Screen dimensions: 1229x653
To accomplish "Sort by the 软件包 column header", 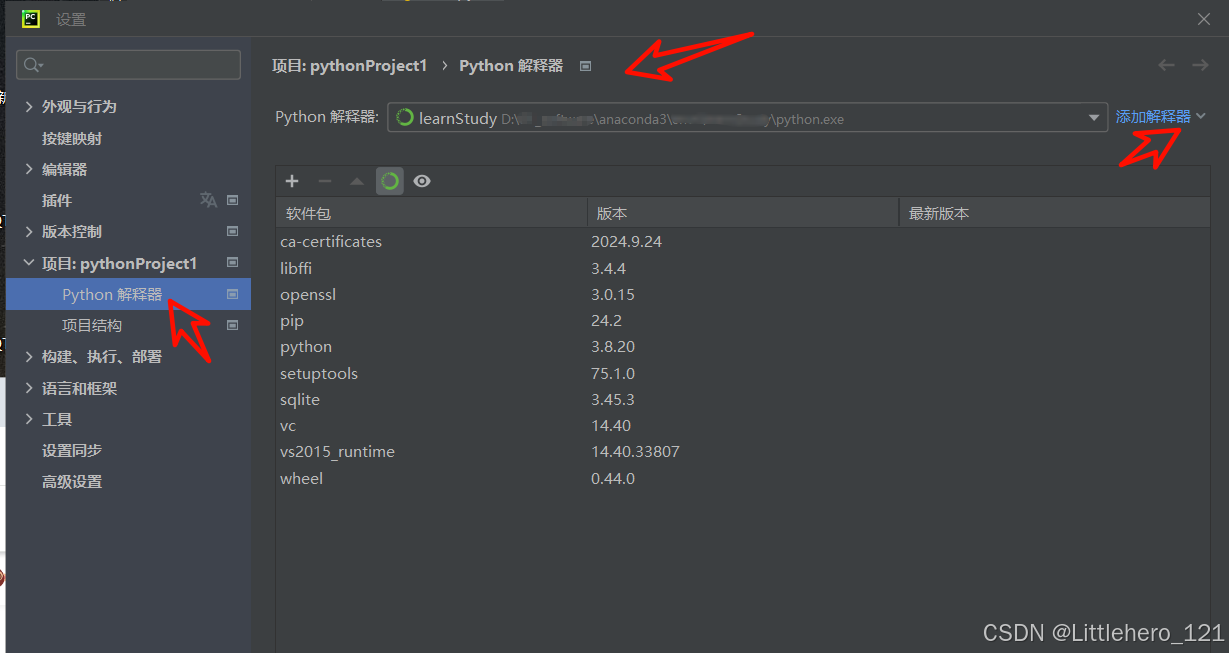I will pos(431,213).
